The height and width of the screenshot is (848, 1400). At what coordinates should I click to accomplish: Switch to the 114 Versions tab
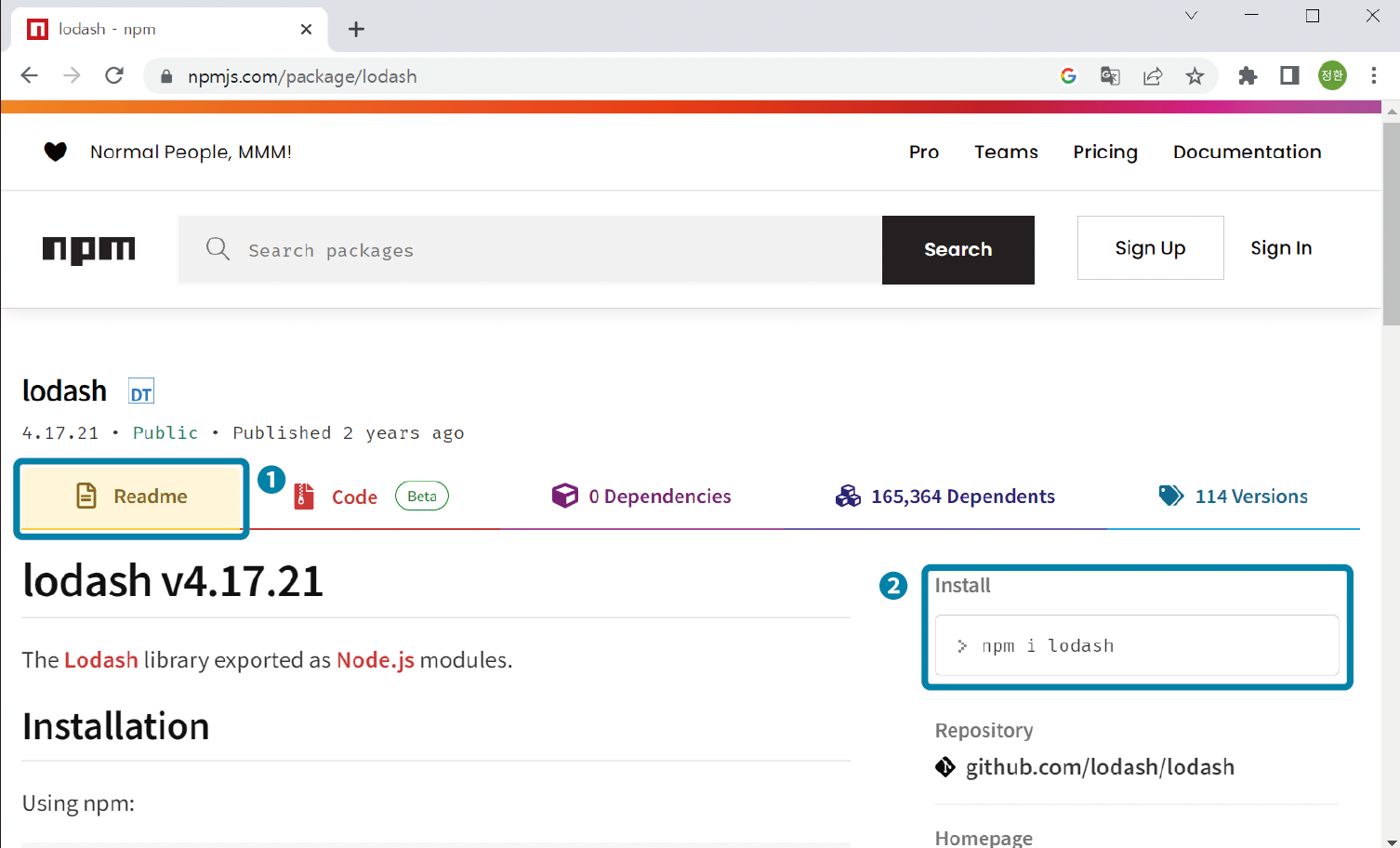coord(1234,497)
